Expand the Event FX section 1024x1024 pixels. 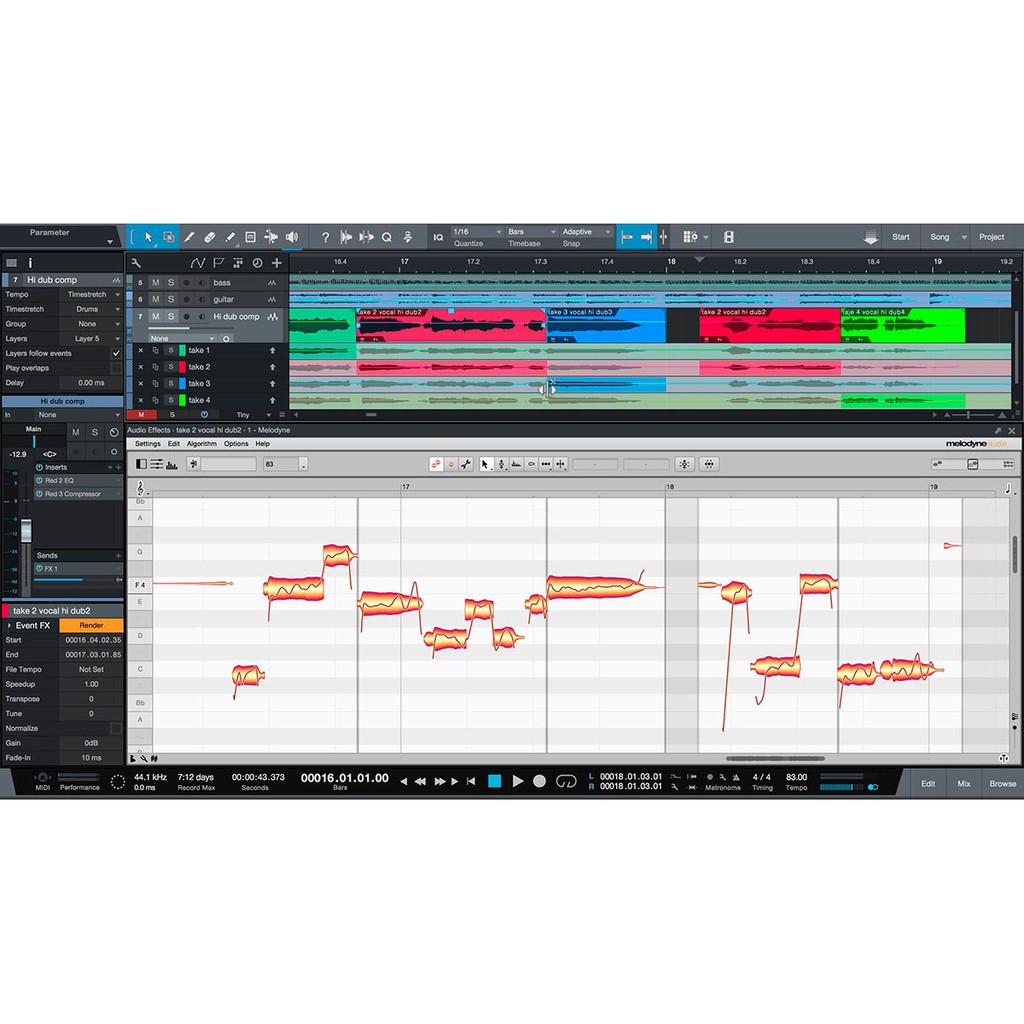point(9,626)
